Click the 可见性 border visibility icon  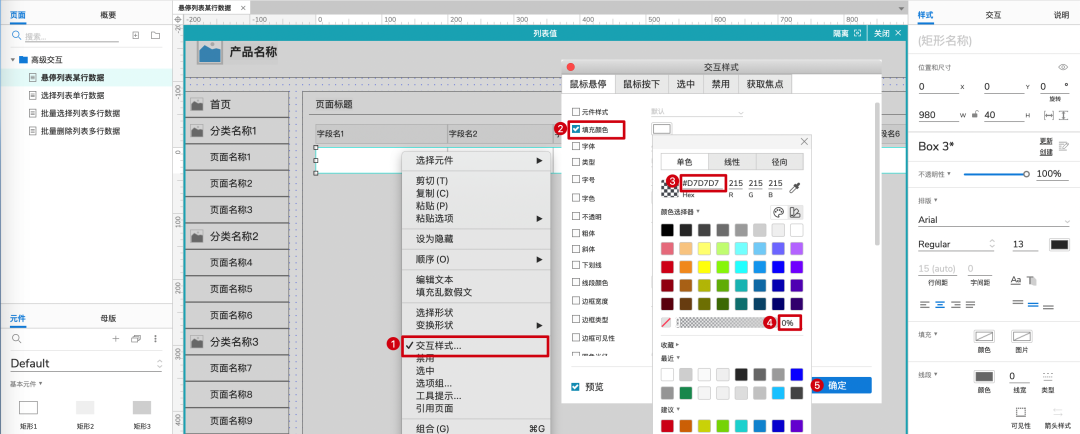[1021, 412]
